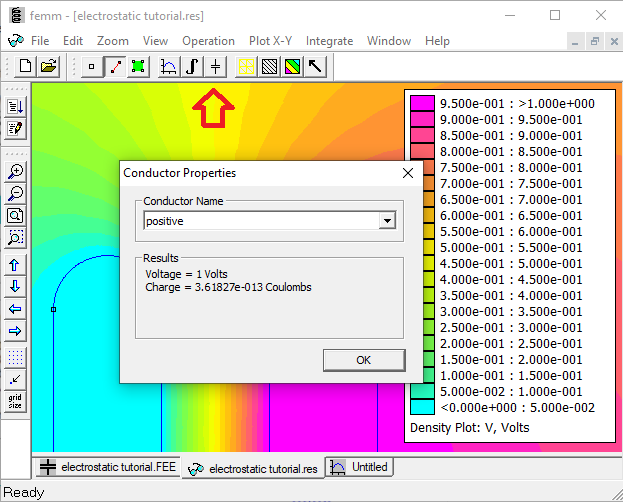Screen dimensions: 623x502
Task: Click the Conductor Name field showing positive
Action: [x=269, y=221]
